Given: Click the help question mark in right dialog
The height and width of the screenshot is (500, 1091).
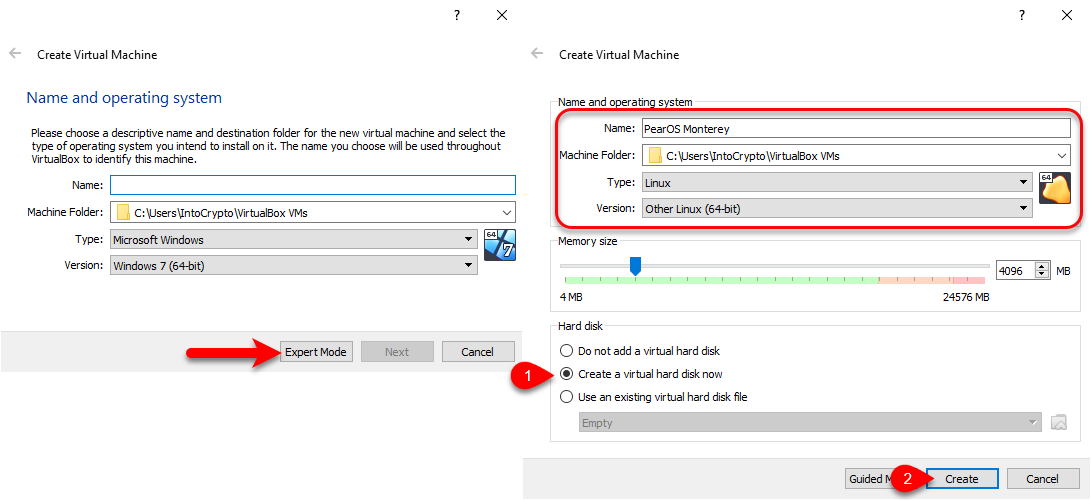Looking at the screenshot, I should pyautogui.click(x=1021, y=15).
